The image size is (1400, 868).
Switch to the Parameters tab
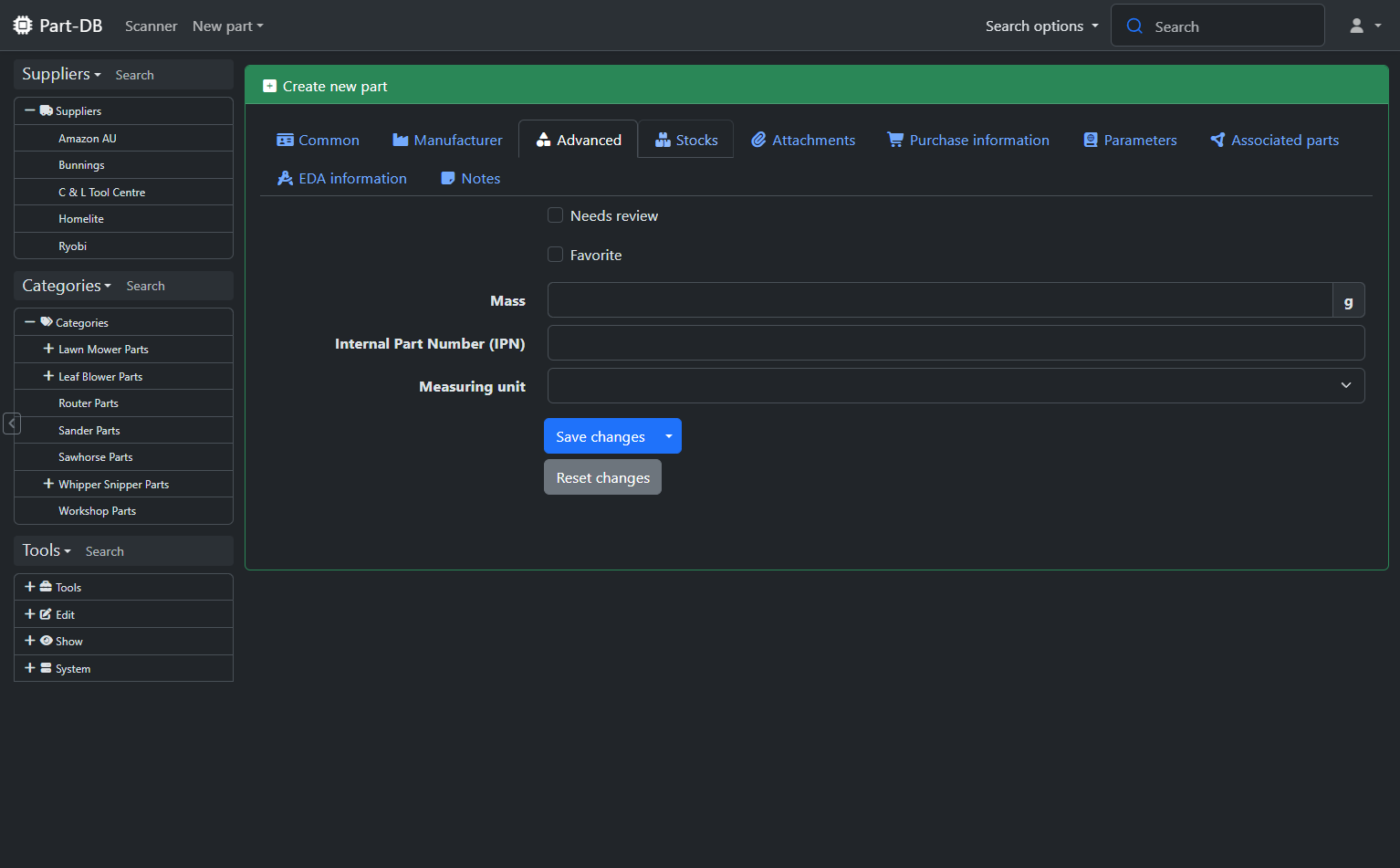click(x=1130, y=140)
